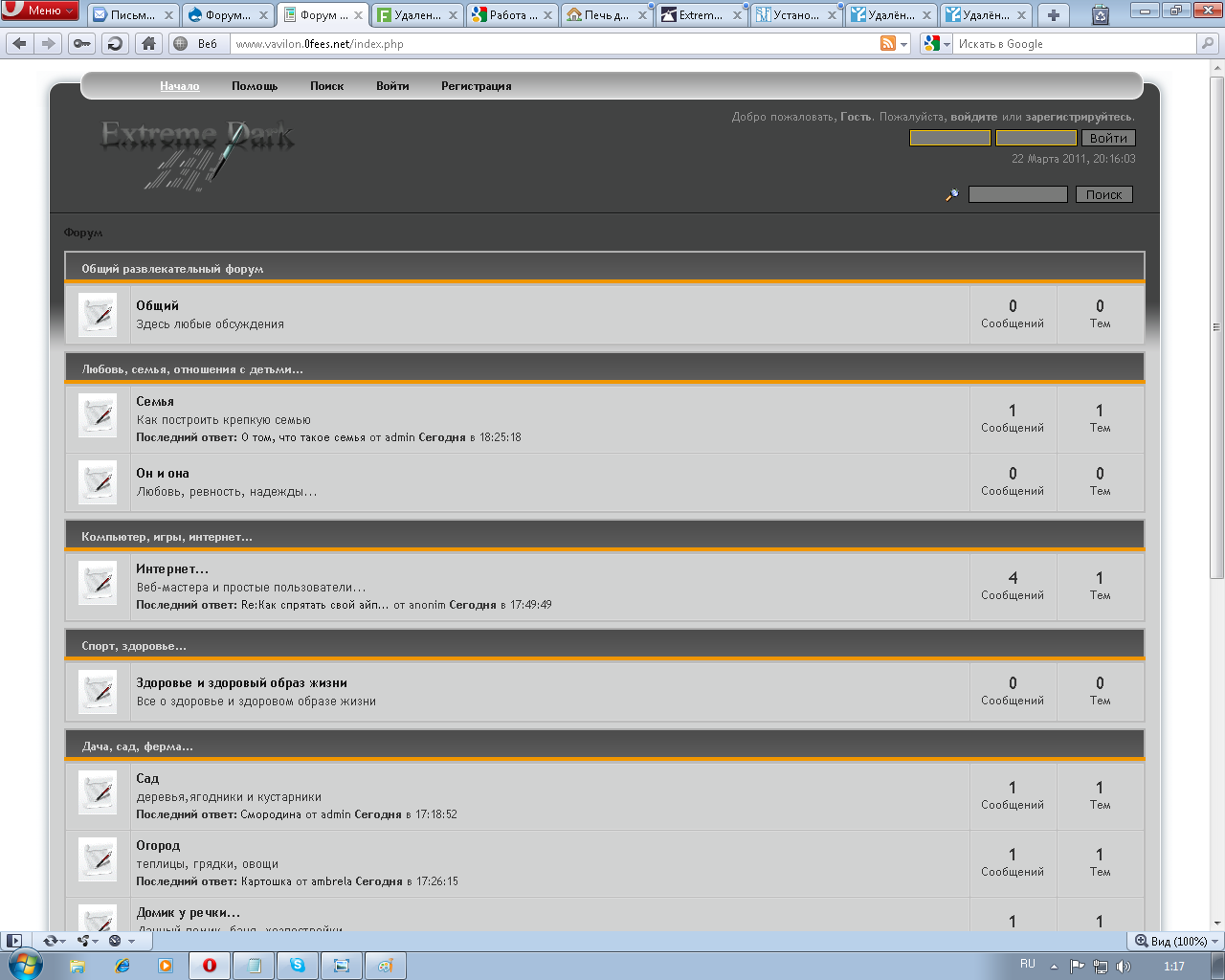The width and height of the screenshot is (1225, 980).
Task: Expand the Google search engine dropdown
Action: [936, 44]
